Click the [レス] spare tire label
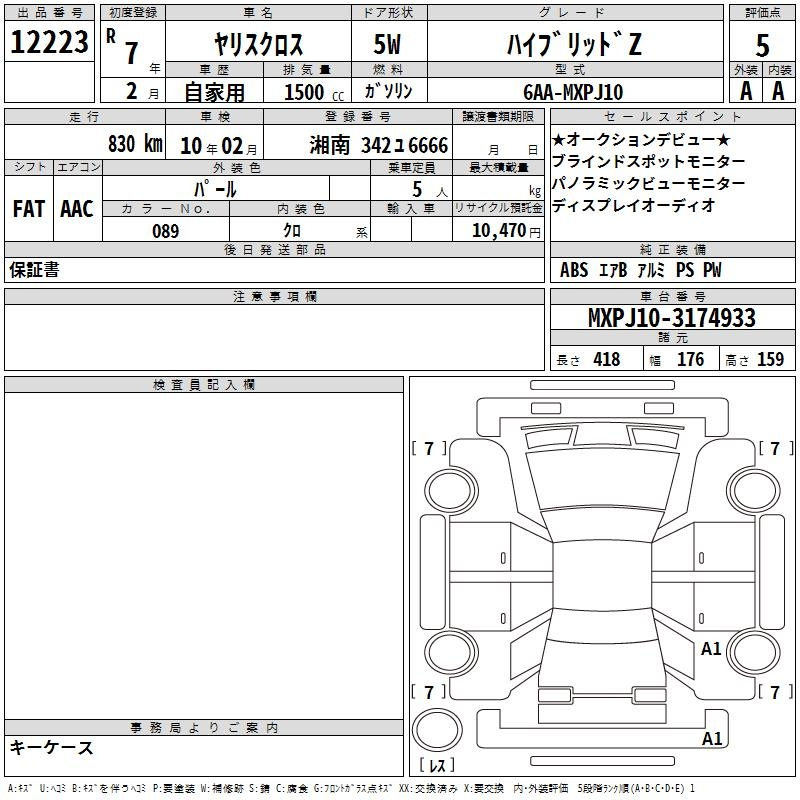This screenshot has height=800, width=800. pyautogui.click(x=437, y=765)
